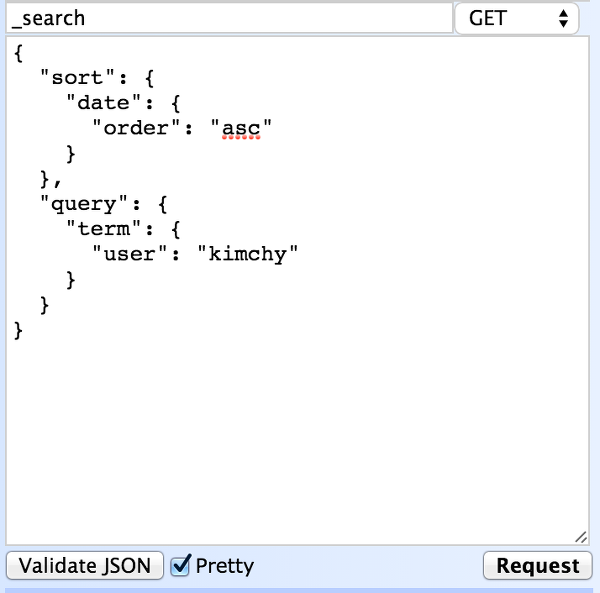Click the Pretty label text
The image size is (600, 593).
tap(225, 566)
